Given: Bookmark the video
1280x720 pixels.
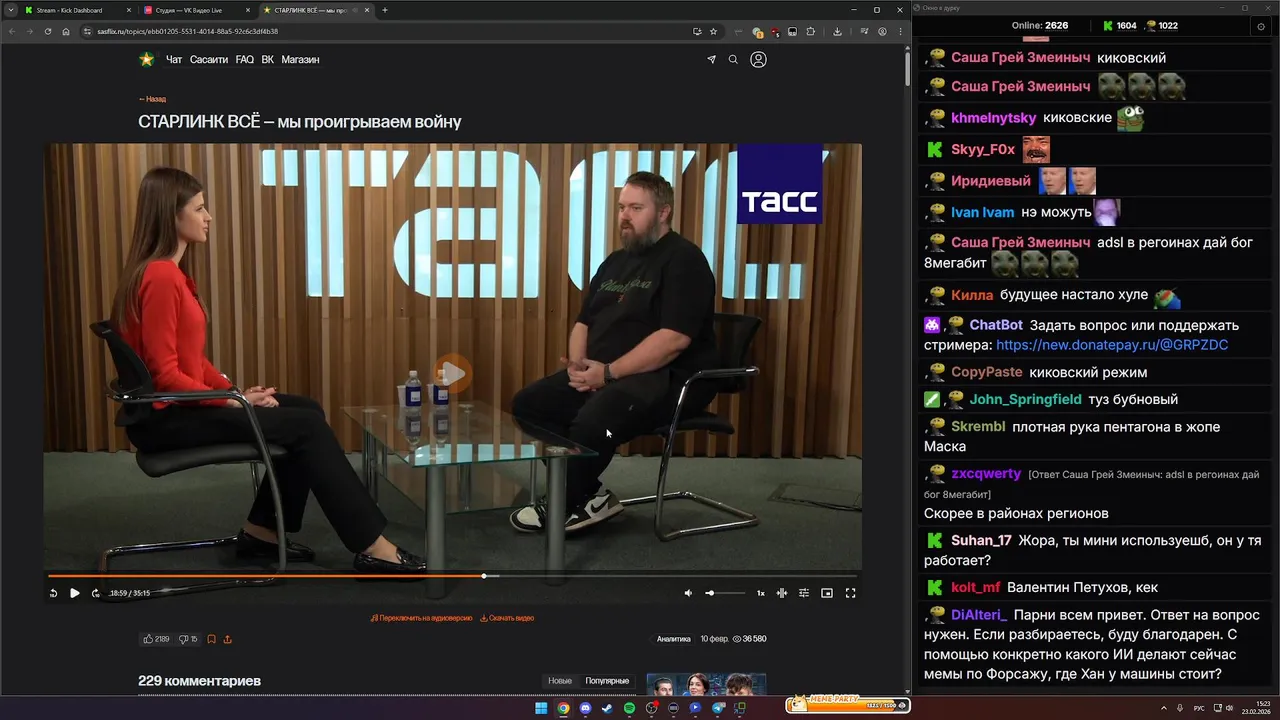Looking at the screenshot, I should [x=212, y=639].
